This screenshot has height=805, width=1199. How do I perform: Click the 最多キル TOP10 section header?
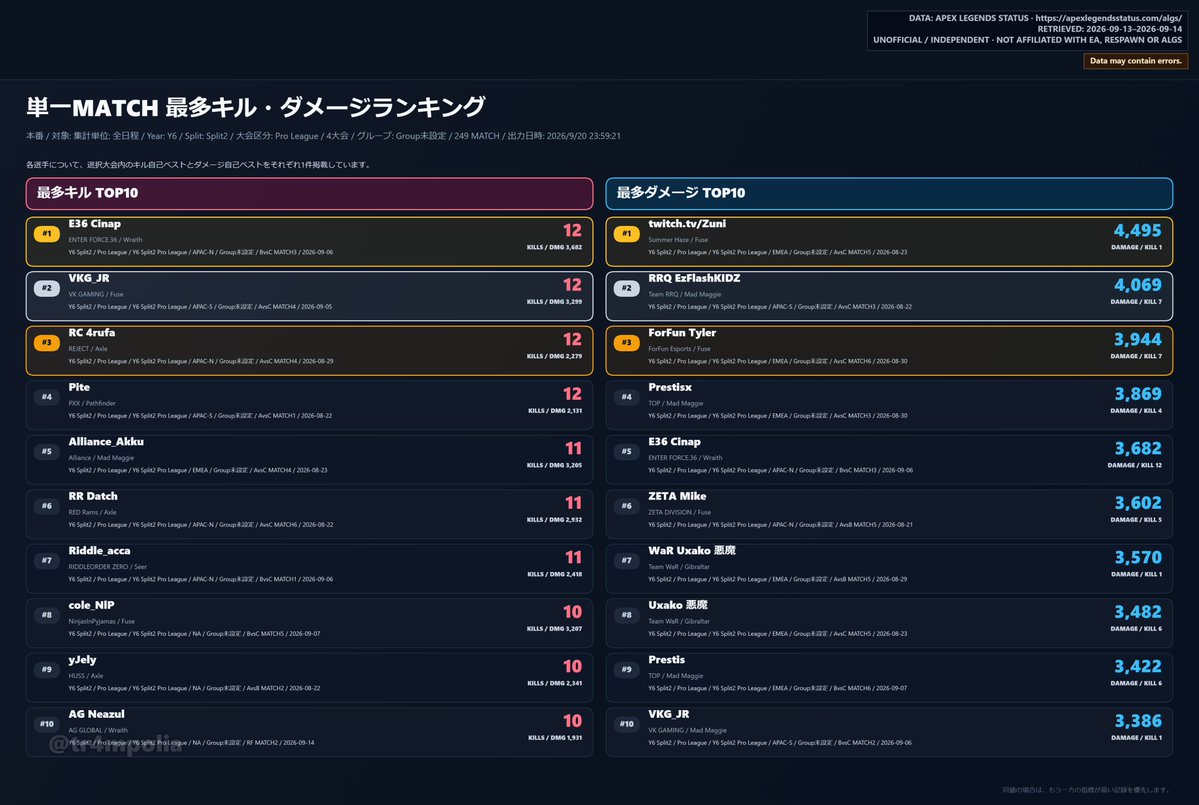(309, 193)
